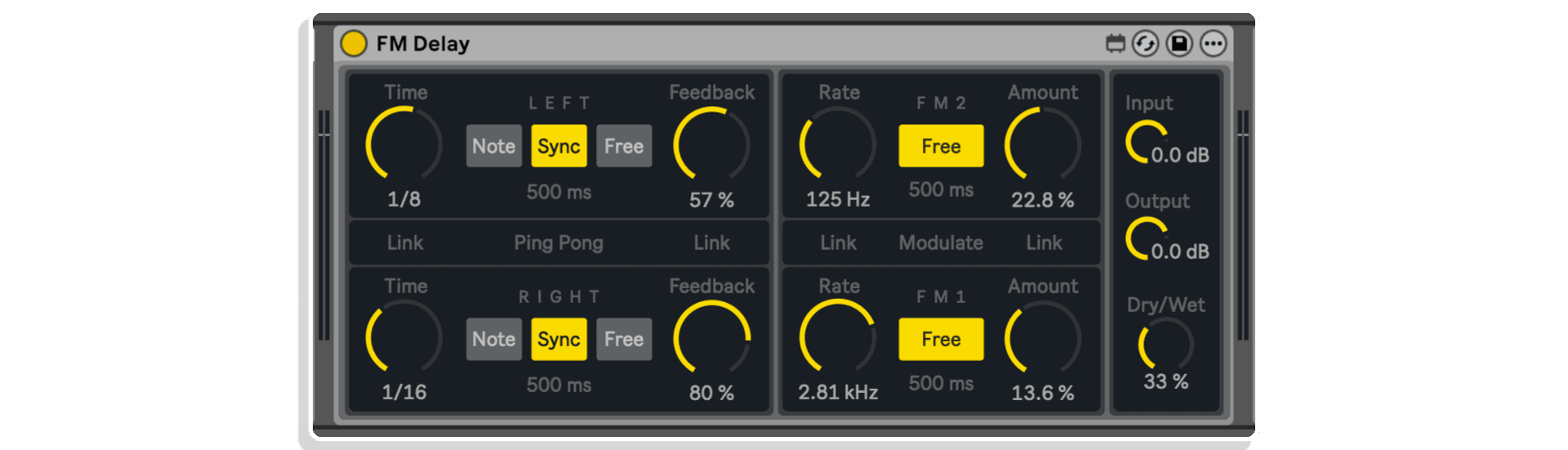
Task: Toggle the FM 1 Free button
Action: pos(941,339)
